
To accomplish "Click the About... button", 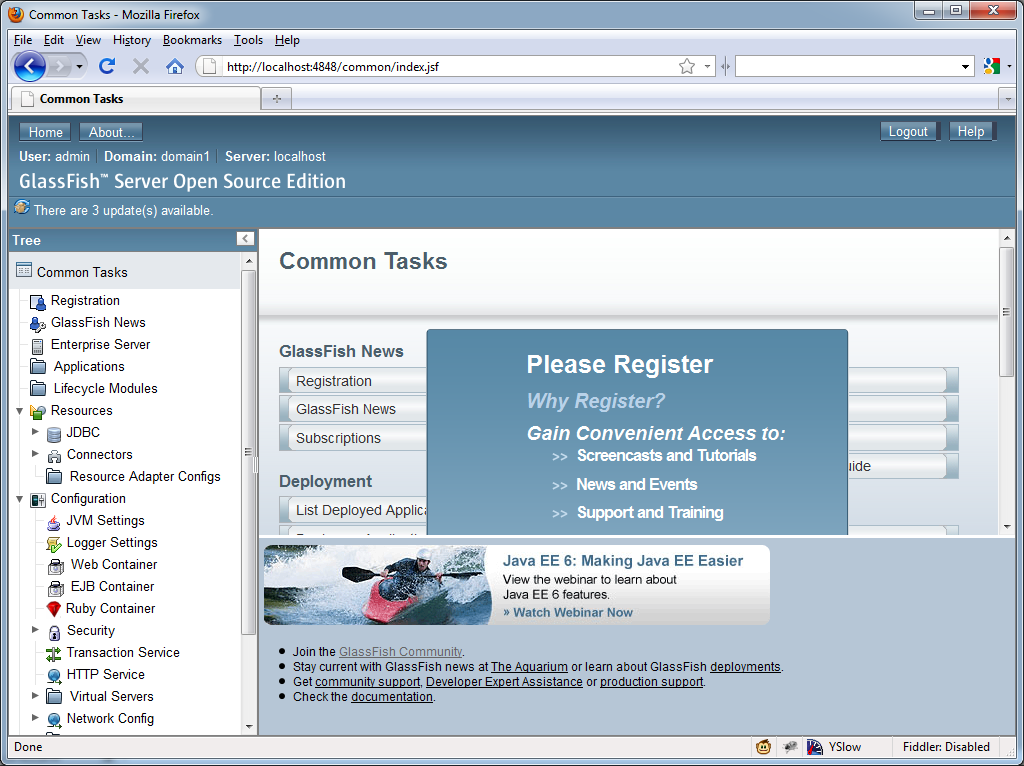I will click(x=111, y=132).
